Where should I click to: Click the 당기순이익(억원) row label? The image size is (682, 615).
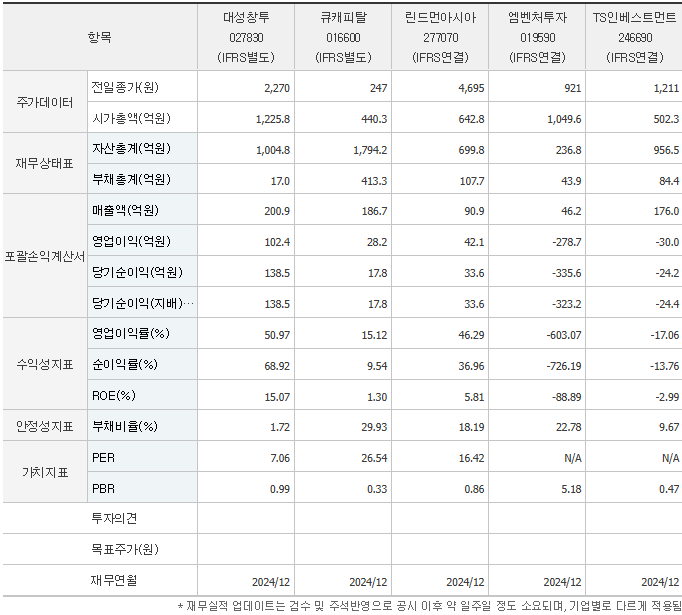click(137, 273)
